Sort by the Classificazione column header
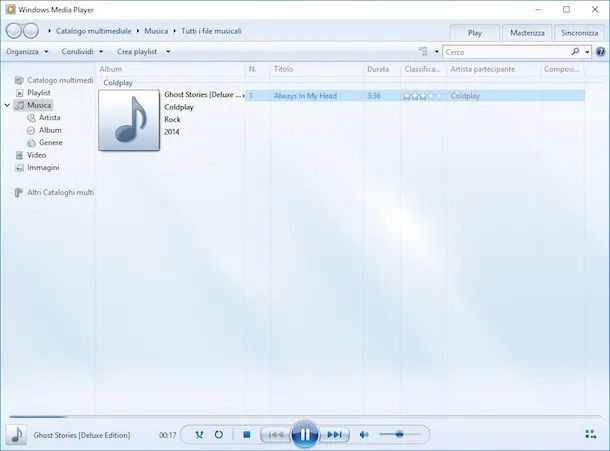 click(424, 69)
